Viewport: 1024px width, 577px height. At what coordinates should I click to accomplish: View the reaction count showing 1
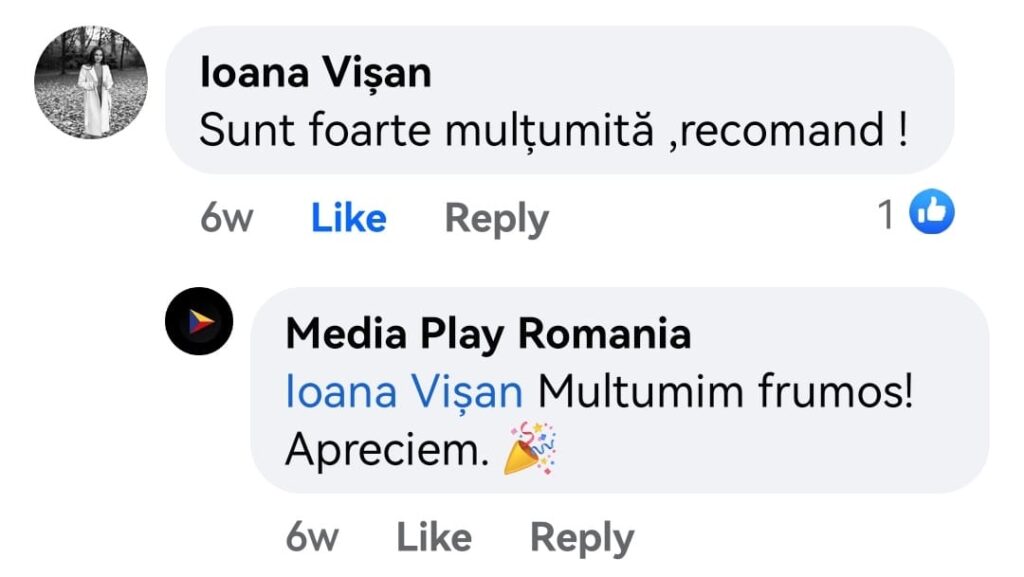(x=886, y=214)
